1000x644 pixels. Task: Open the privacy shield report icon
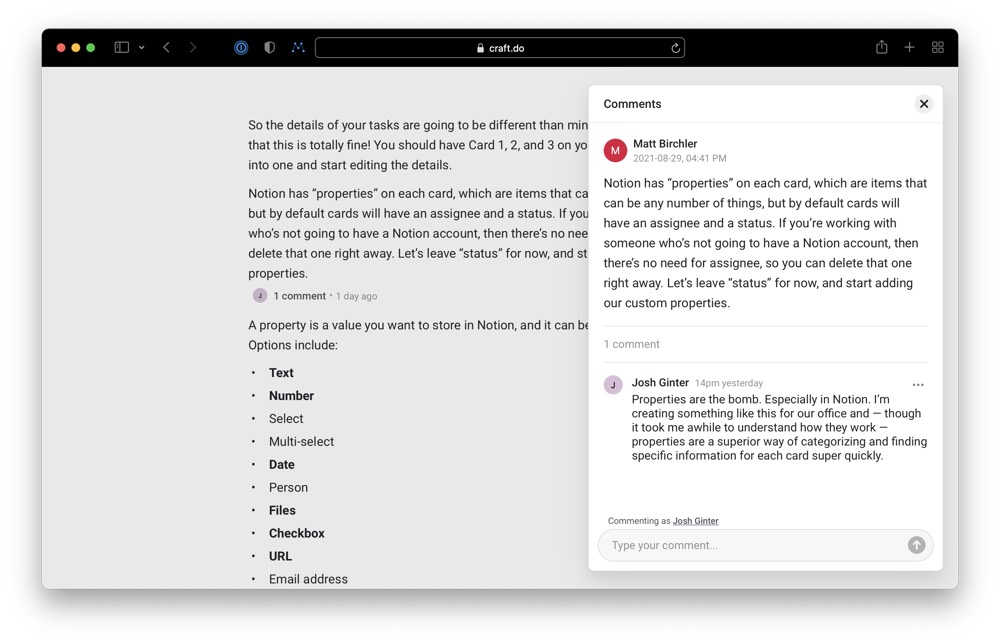(x=270, y=47)
